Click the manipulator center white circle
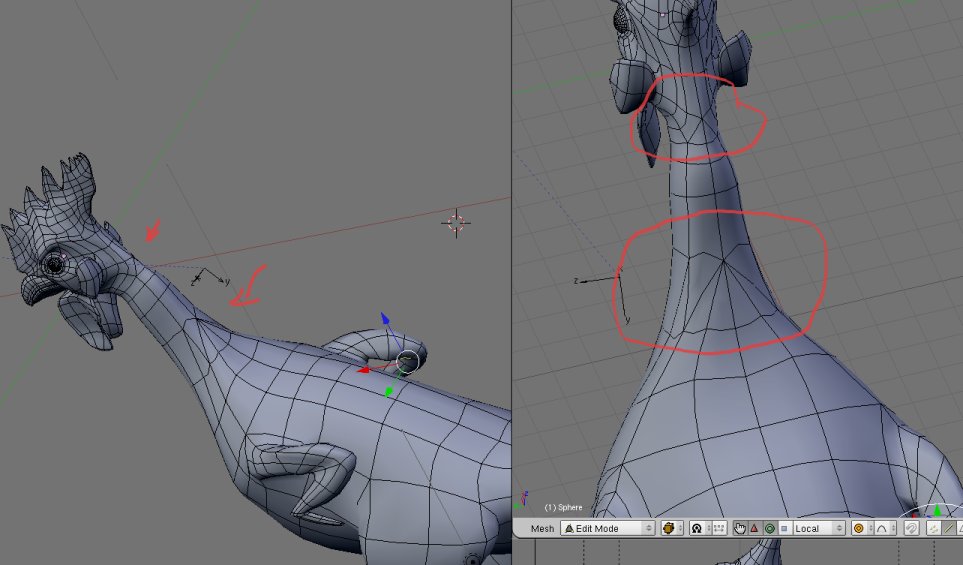This screenshot has height=565, width=963. [407, 361]
